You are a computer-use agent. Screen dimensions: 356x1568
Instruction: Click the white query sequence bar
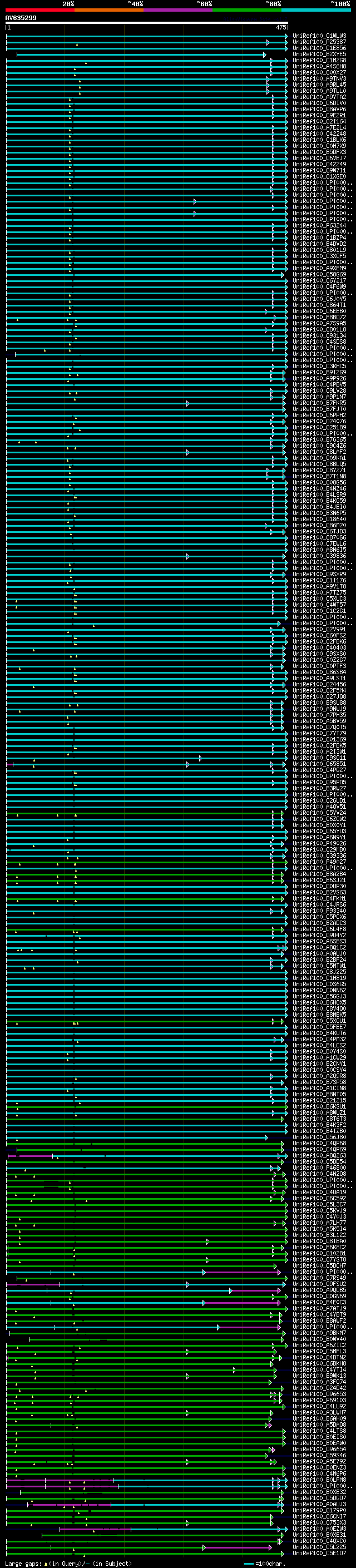[147, 23]
